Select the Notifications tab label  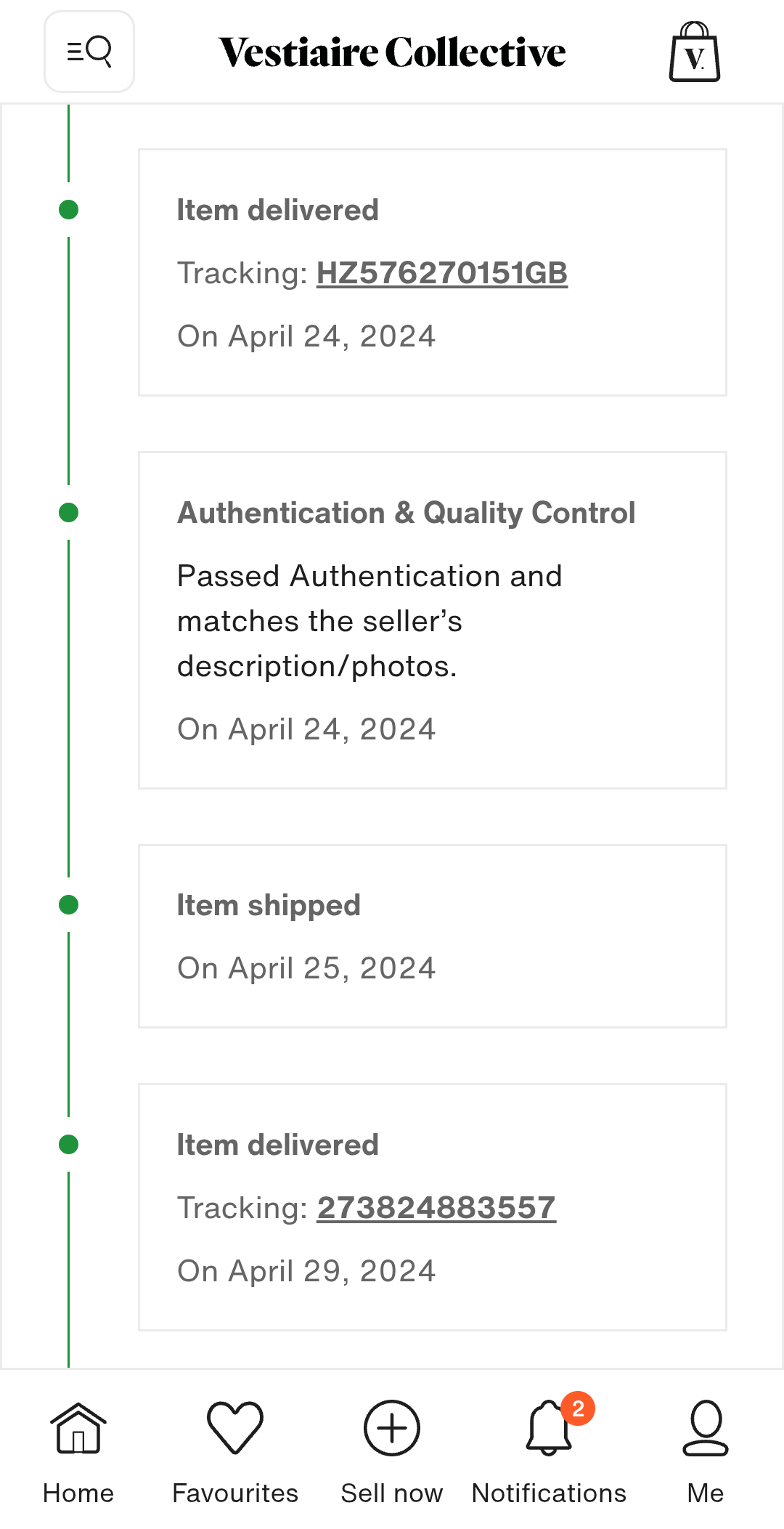coord(549,1493)
